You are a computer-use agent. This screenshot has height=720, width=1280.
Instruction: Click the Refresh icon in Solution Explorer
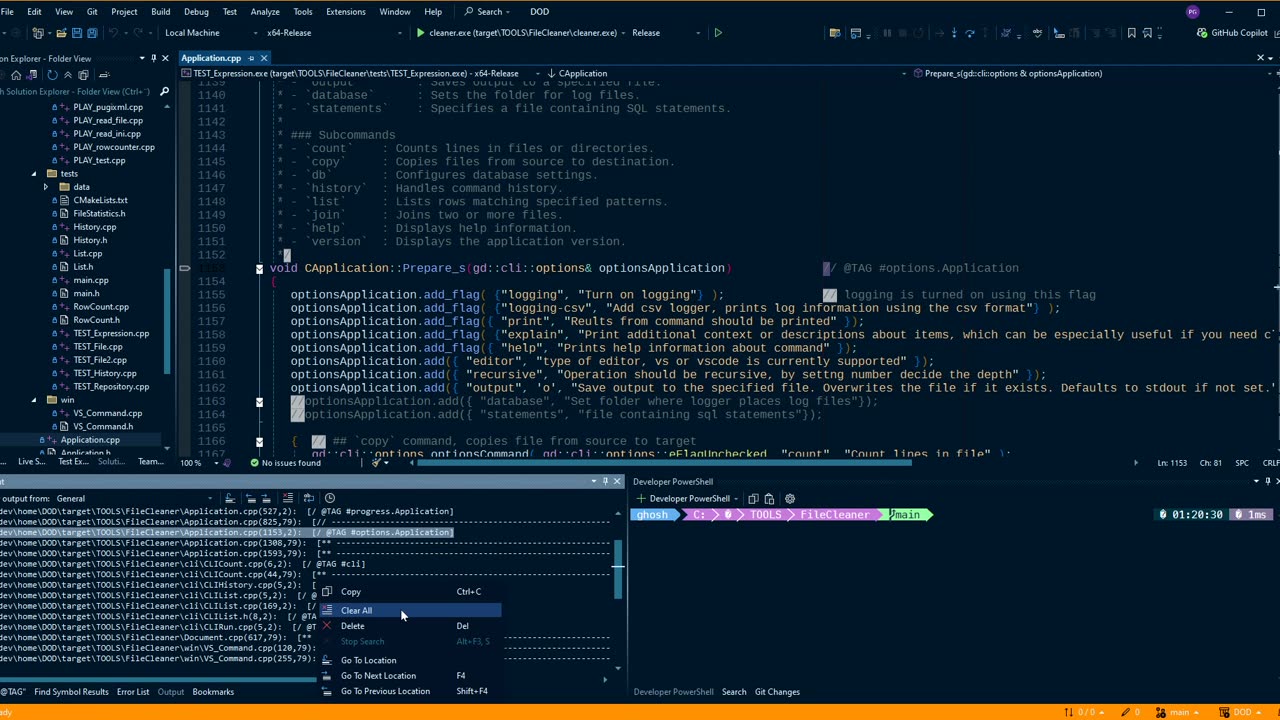pos(52,75)
